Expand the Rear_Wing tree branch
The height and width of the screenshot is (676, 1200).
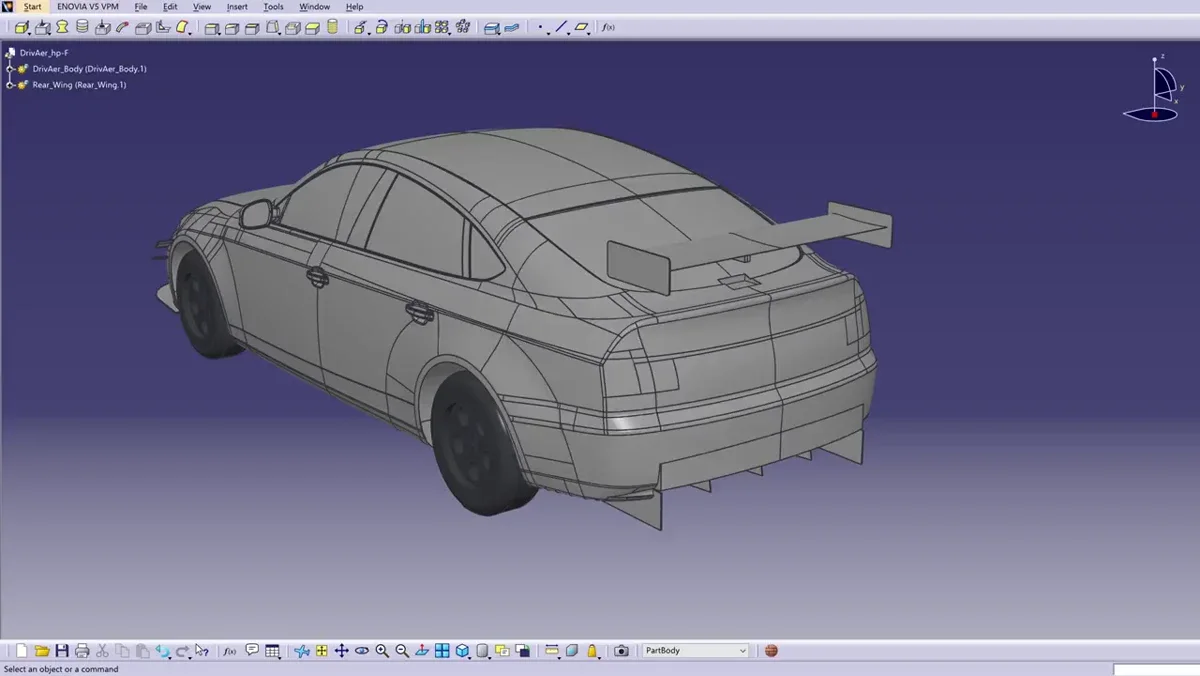click(9, 85)
